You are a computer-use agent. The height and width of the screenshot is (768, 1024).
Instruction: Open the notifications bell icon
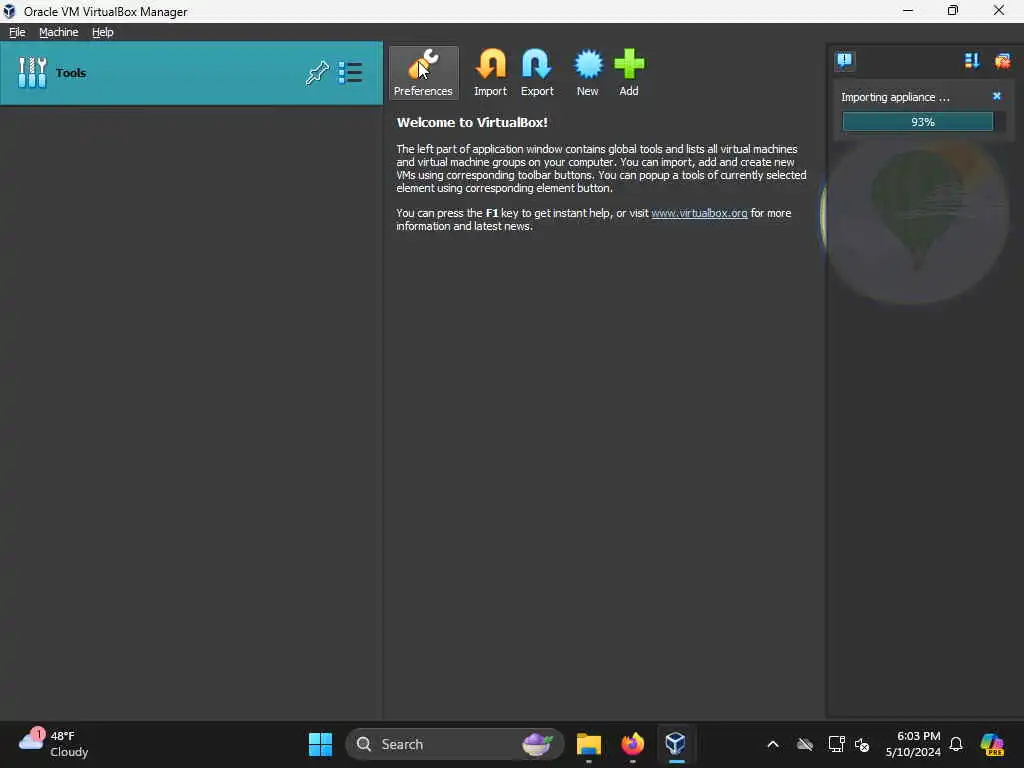click(x=956, y=744)
